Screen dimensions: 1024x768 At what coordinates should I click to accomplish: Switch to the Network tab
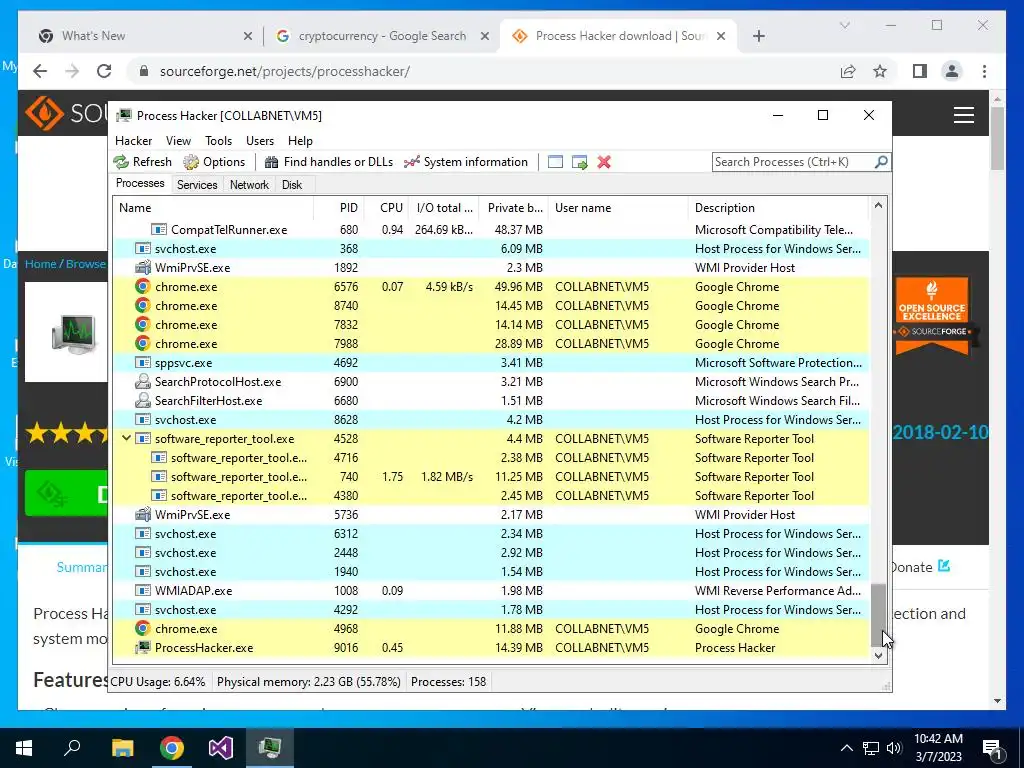coord(249,185)
